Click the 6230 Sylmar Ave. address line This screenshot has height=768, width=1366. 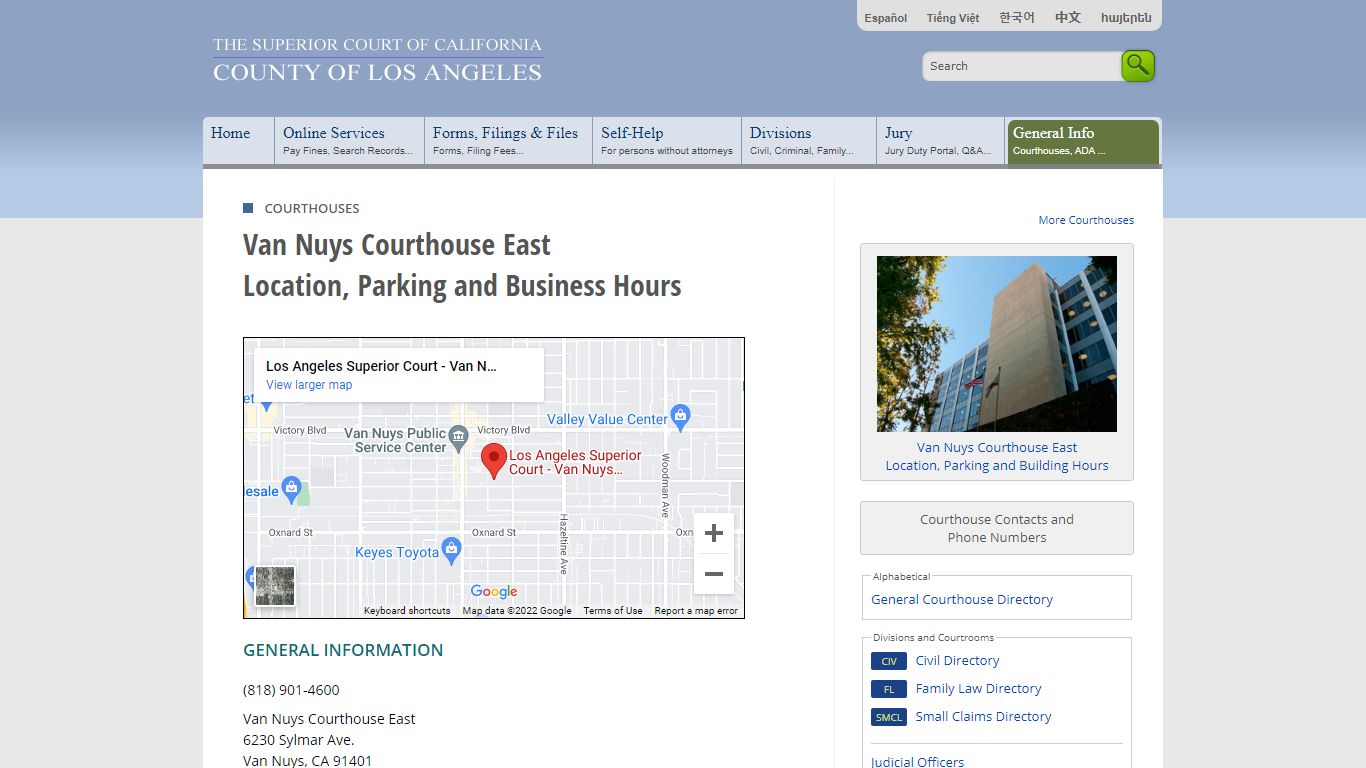299,740
